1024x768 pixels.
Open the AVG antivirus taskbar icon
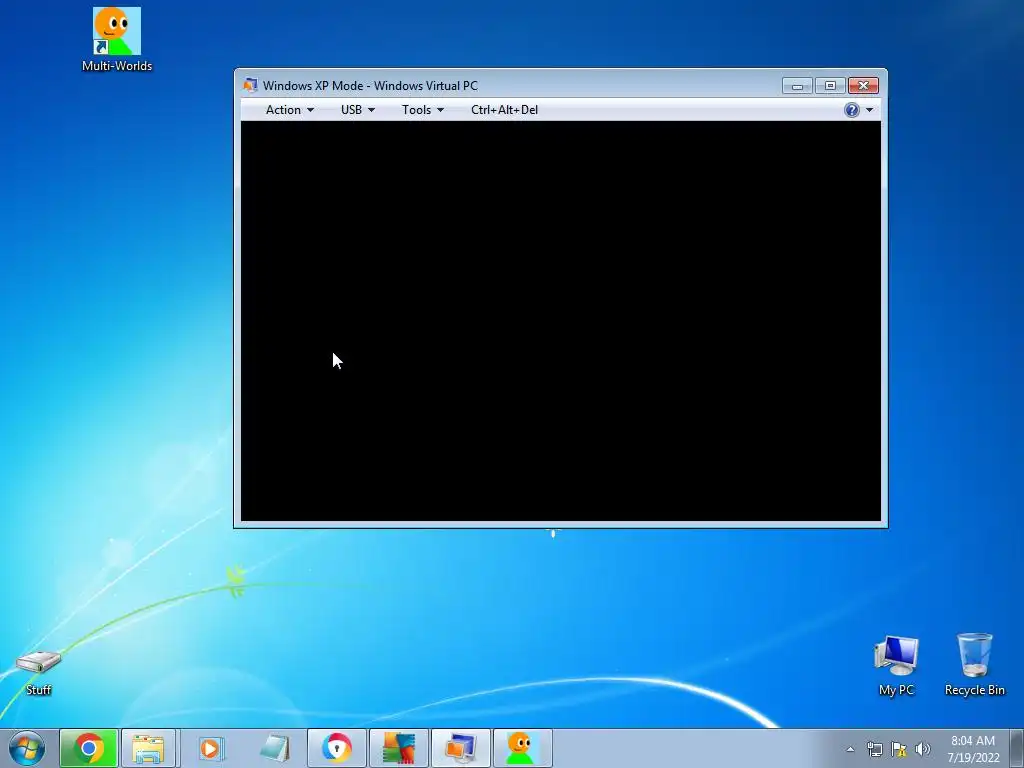pos(399,748)
